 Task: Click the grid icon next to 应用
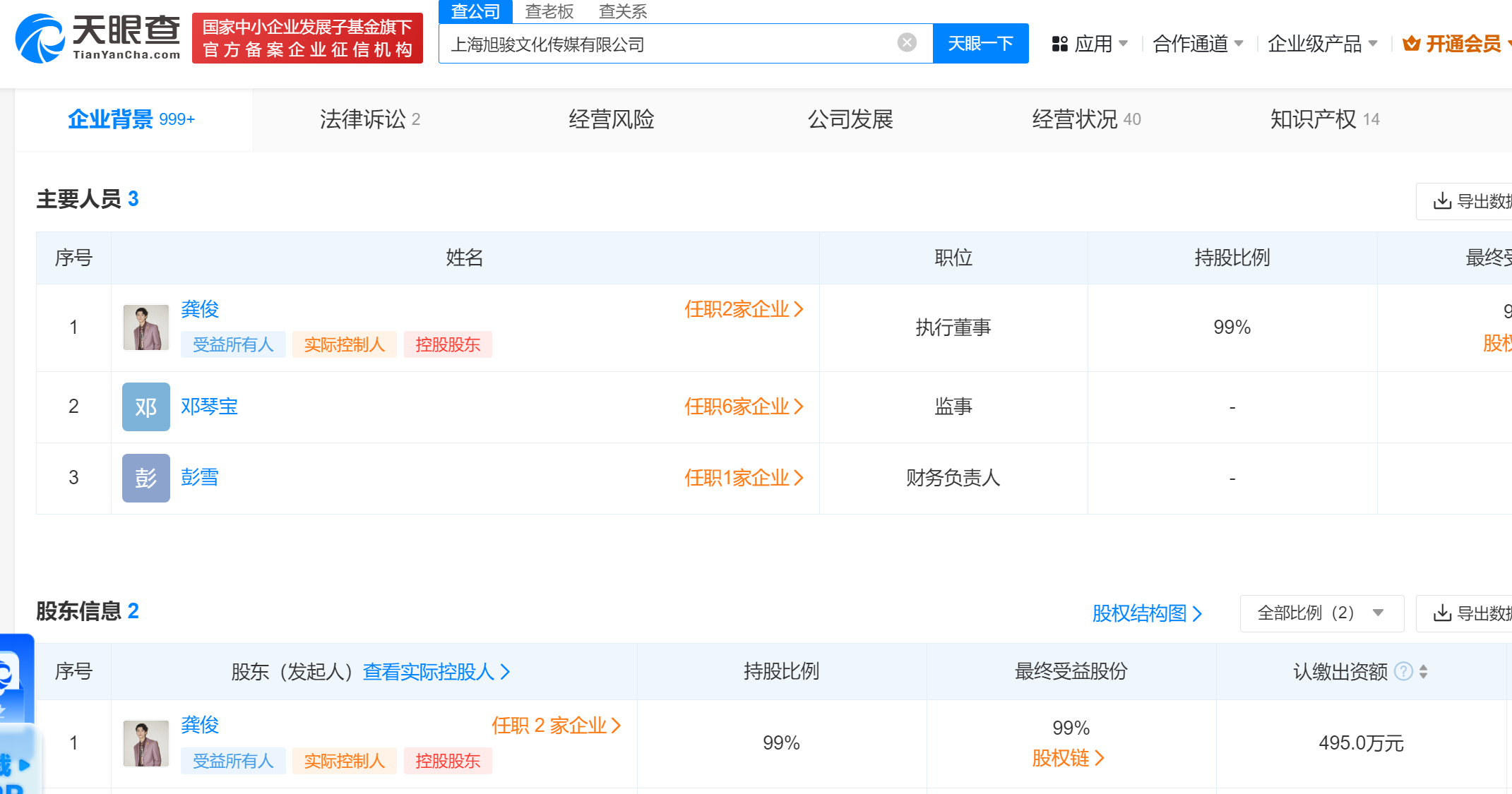1059,43
